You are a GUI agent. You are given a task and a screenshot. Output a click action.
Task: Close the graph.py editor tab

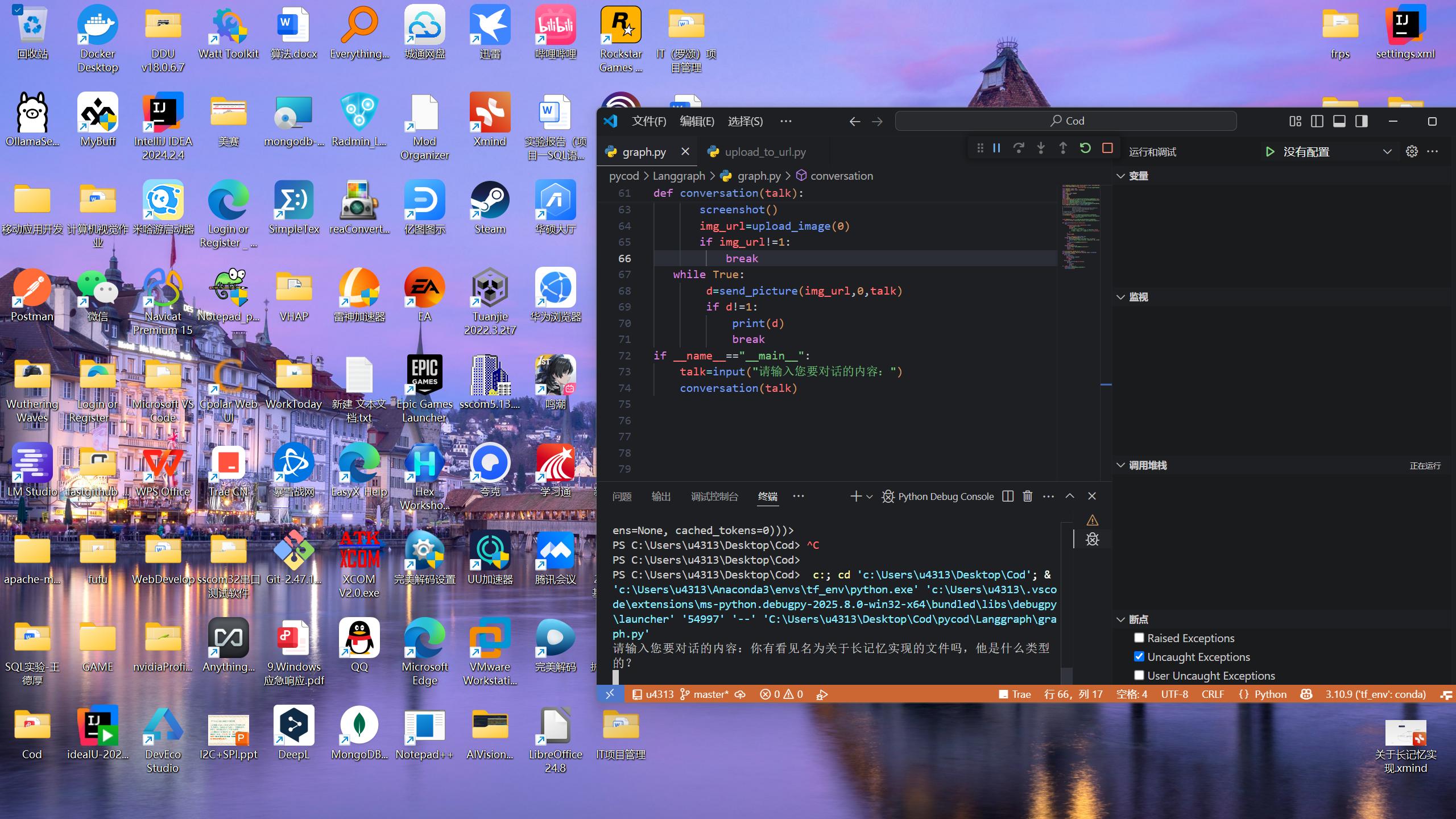[685, 151]
